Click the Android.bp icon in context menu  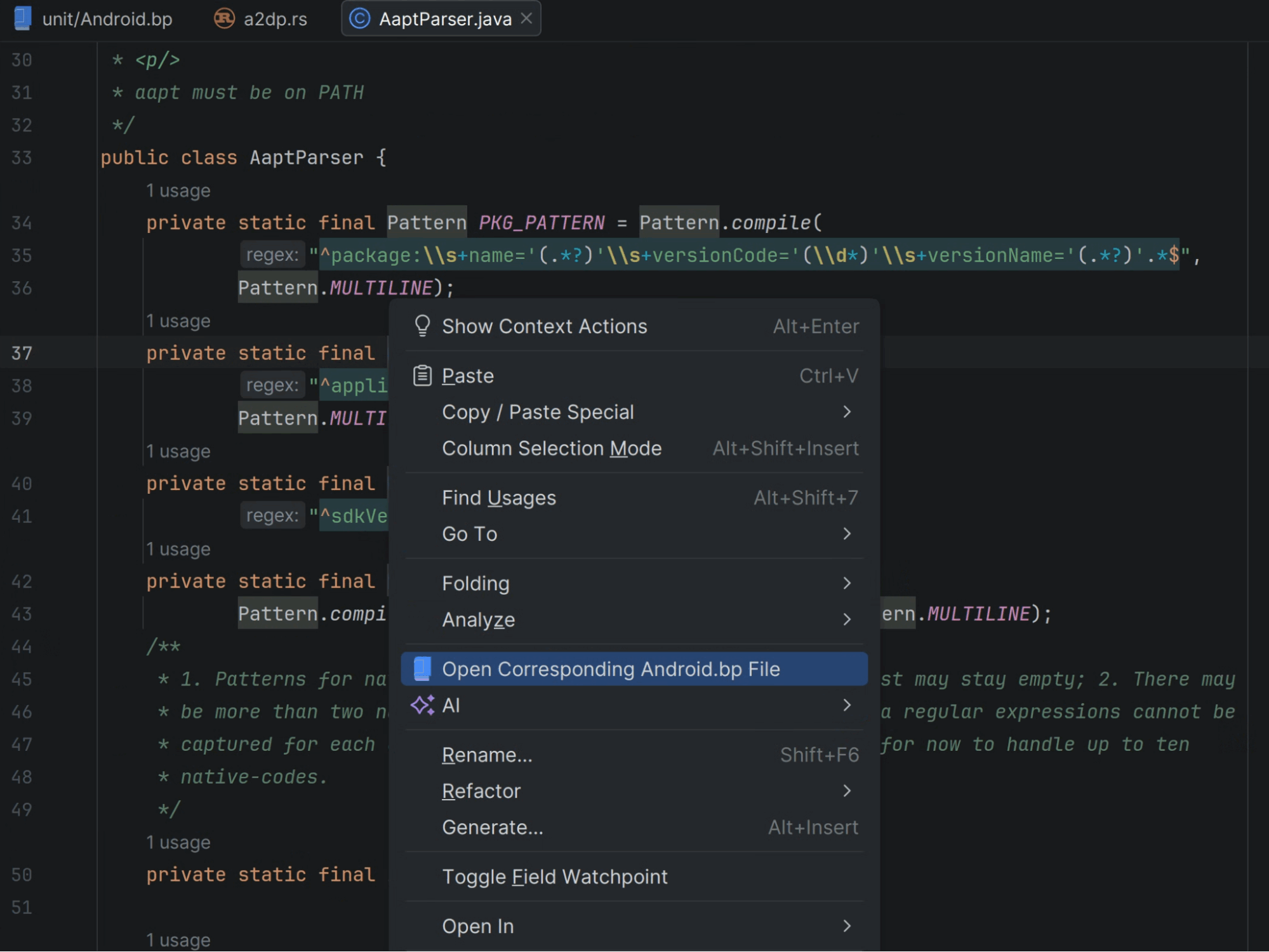422,669
